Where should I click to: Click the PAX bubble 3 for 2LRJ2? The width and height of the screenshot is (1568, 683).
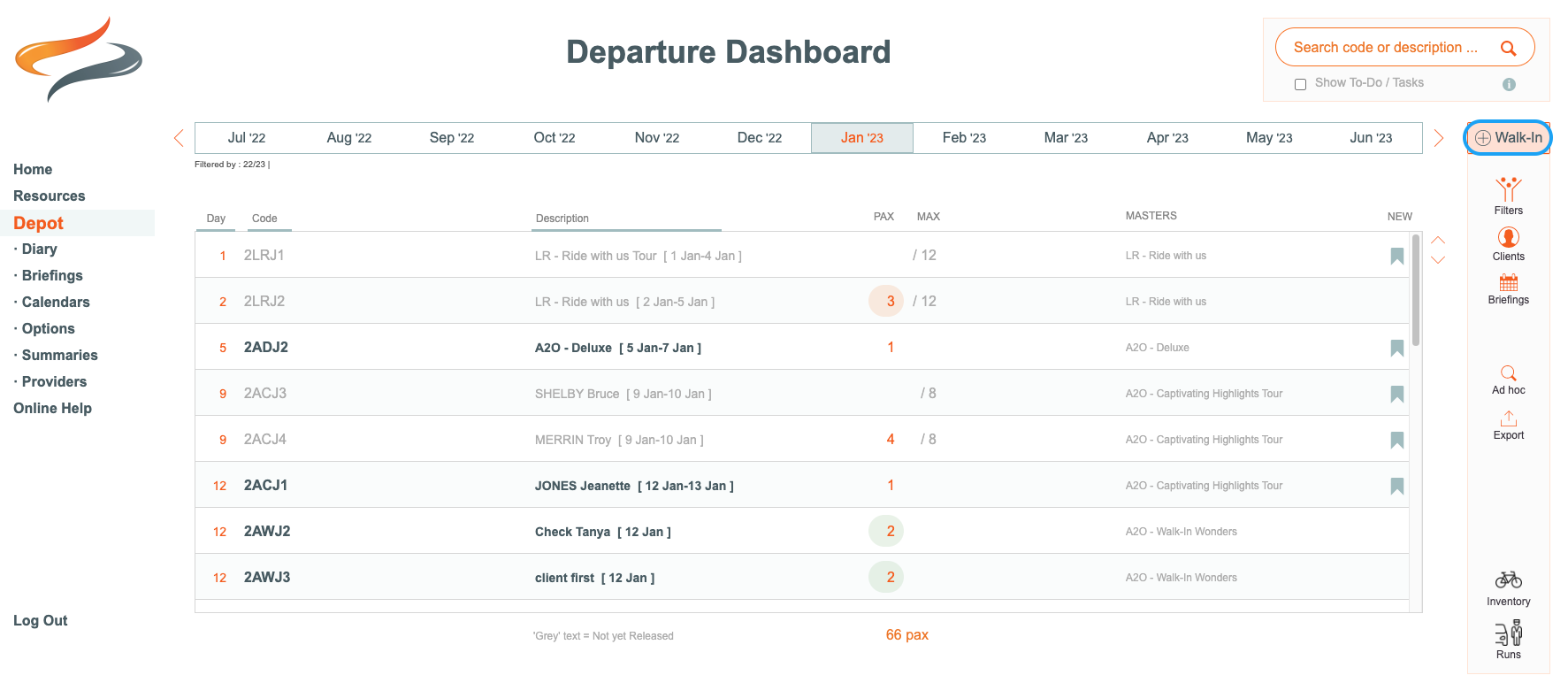click(886, 302)
